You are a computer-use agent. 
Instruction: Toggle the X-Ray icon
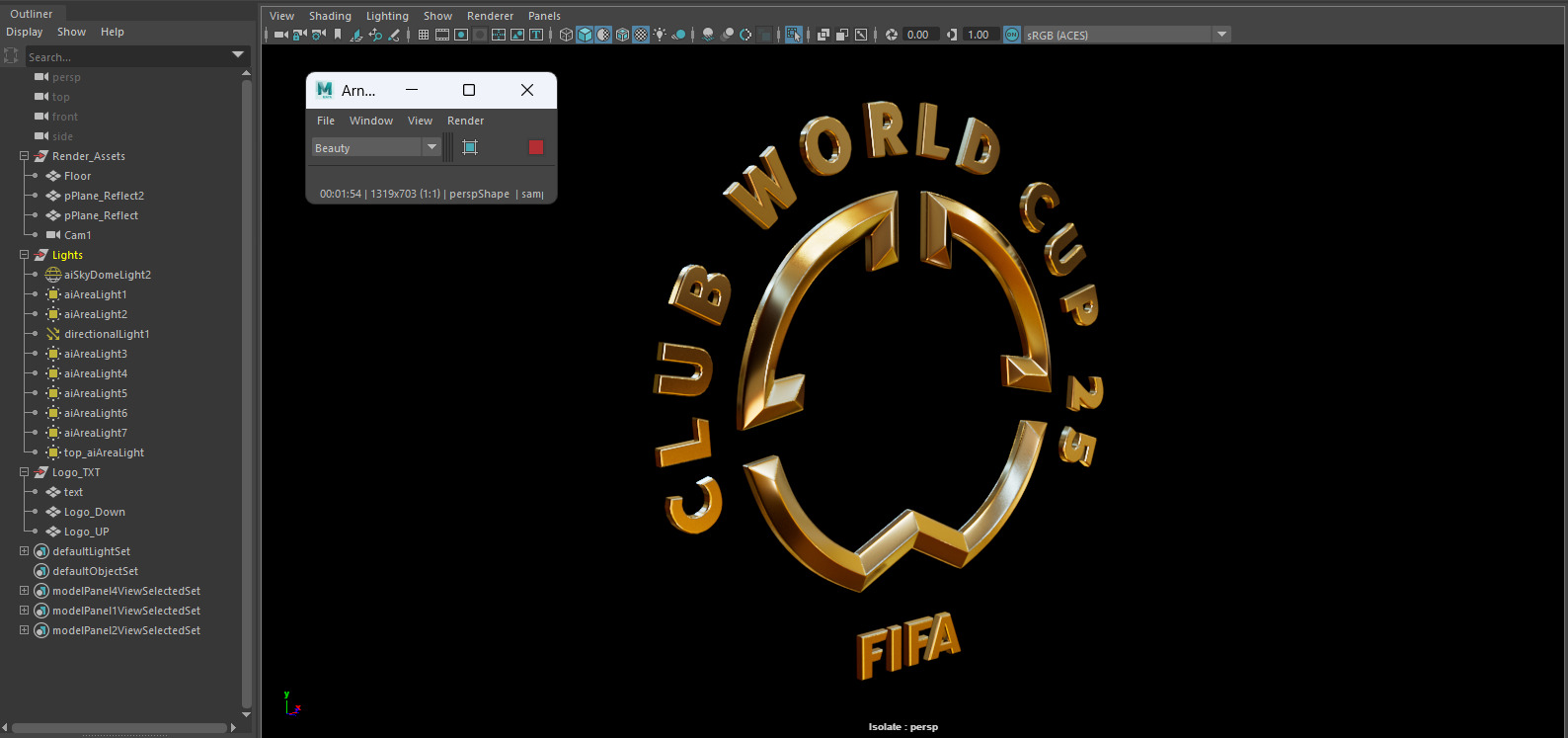tap(823, 35)
